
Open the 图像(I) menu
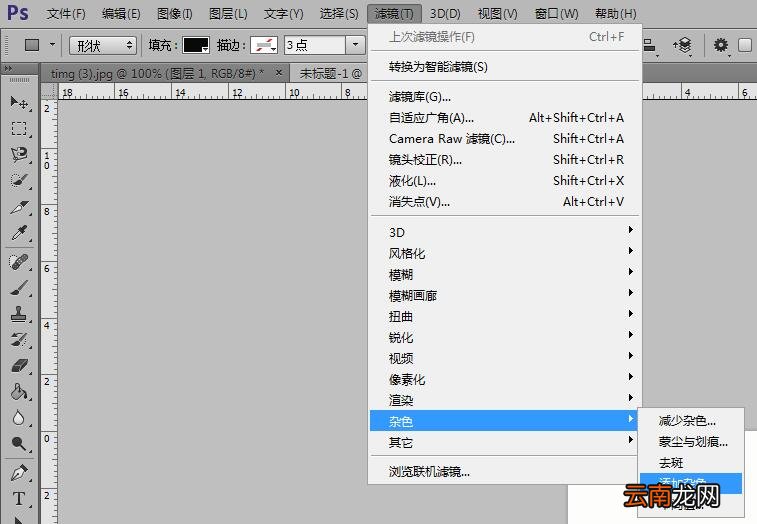point(175,14)
